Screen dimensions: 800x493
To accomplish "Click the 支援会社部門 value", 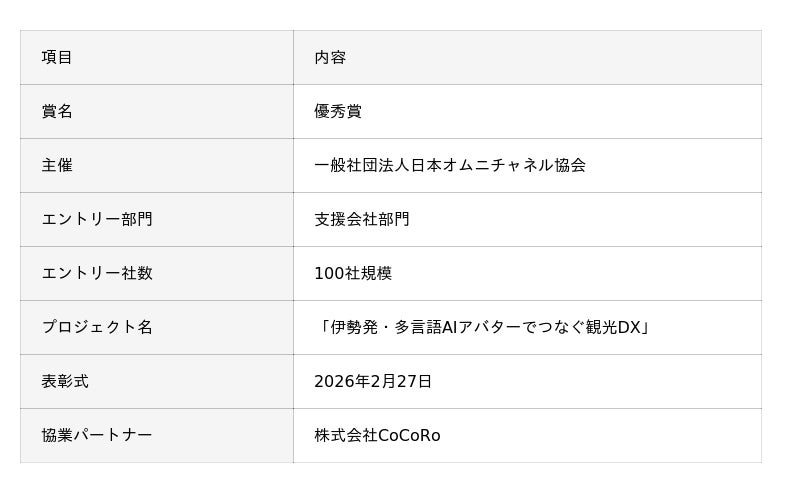I will 362,220.
